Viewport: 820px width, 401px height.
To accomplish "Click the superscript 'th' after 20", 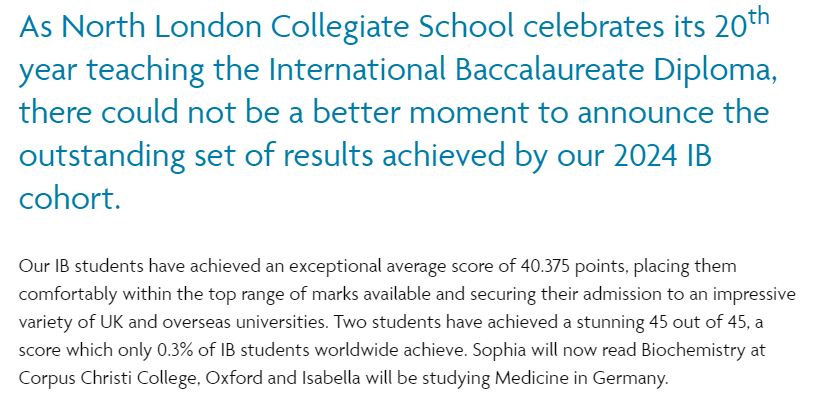I will click(x=757, y=18).
